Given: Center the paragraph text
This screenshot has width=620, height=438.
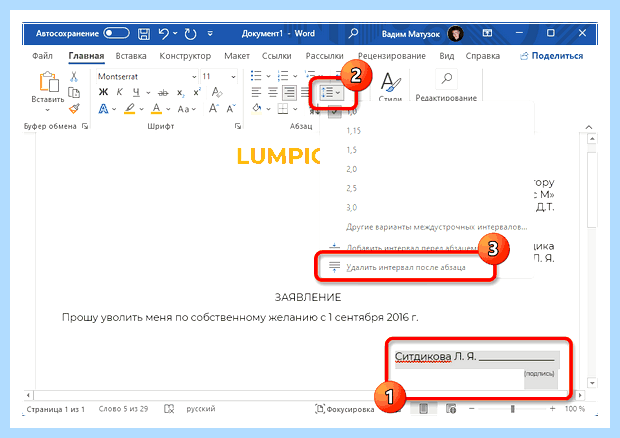Looking at the screenshot, I should click(x=273, y=93).
